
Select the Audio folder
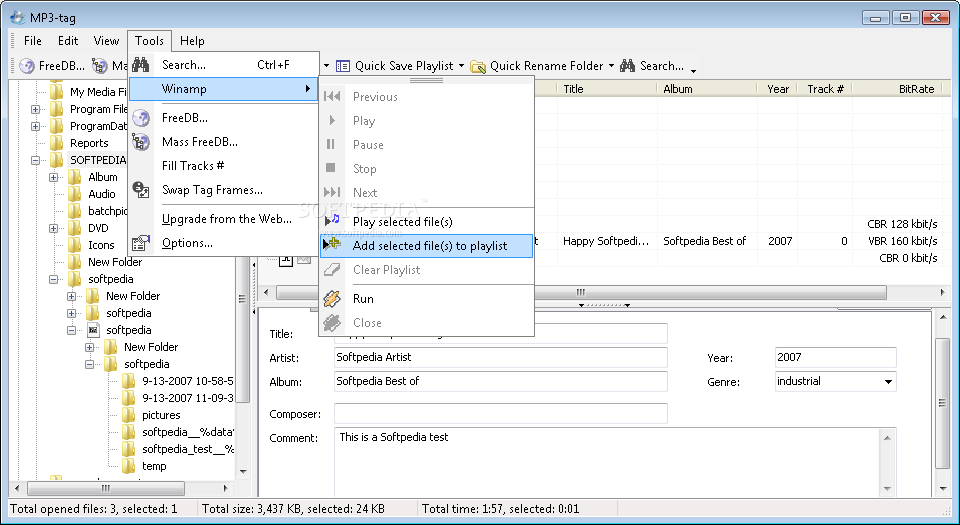tap(102, 194)
